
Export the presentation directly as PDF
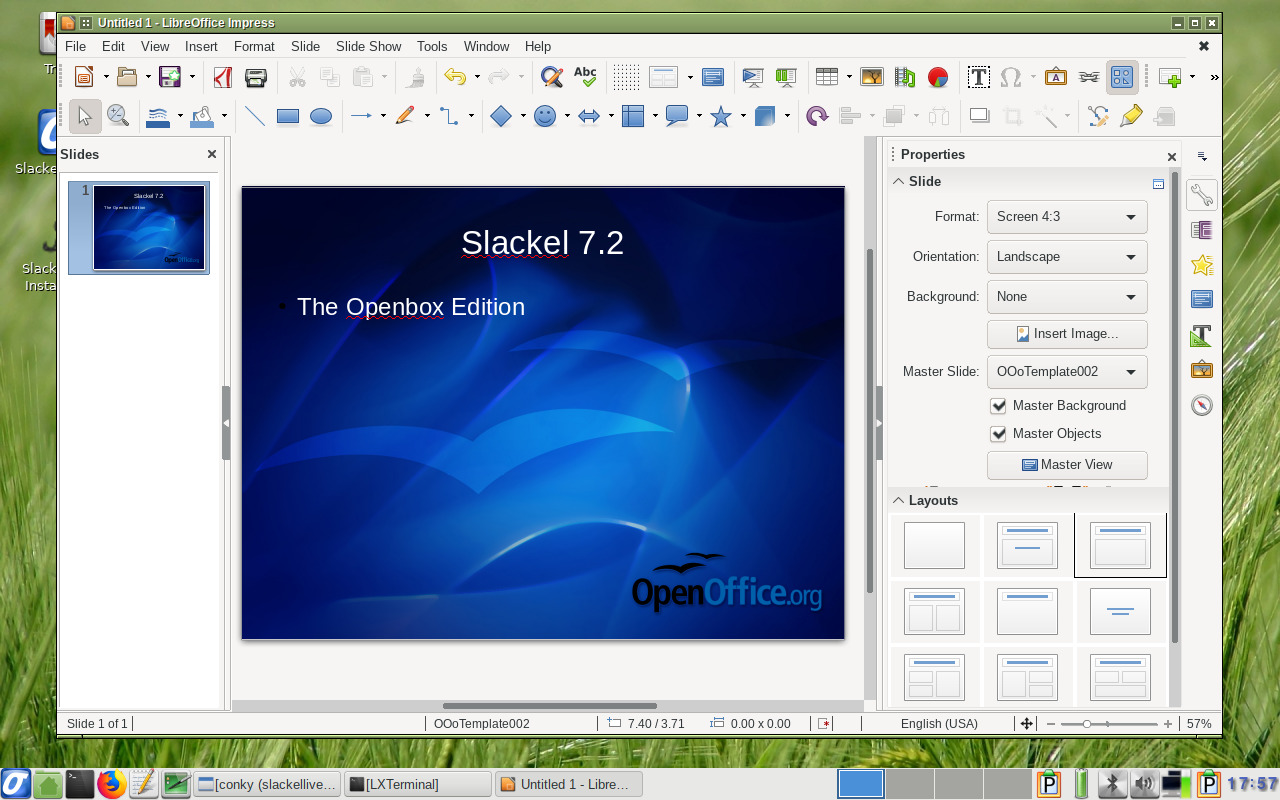click(221, 77)
